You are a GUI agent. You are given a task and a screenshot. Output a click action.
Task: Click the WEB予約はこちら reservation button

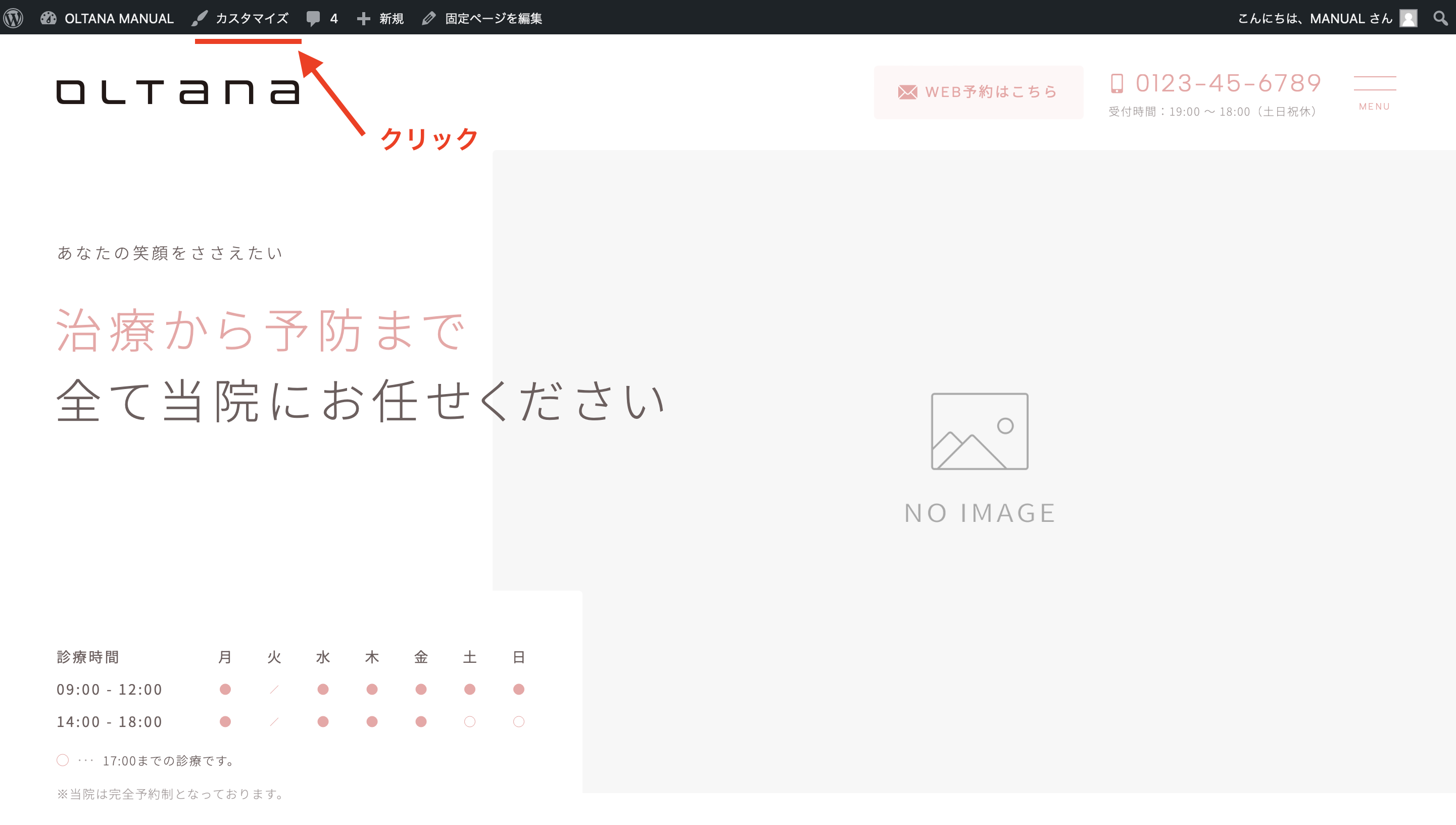(979, 92)
